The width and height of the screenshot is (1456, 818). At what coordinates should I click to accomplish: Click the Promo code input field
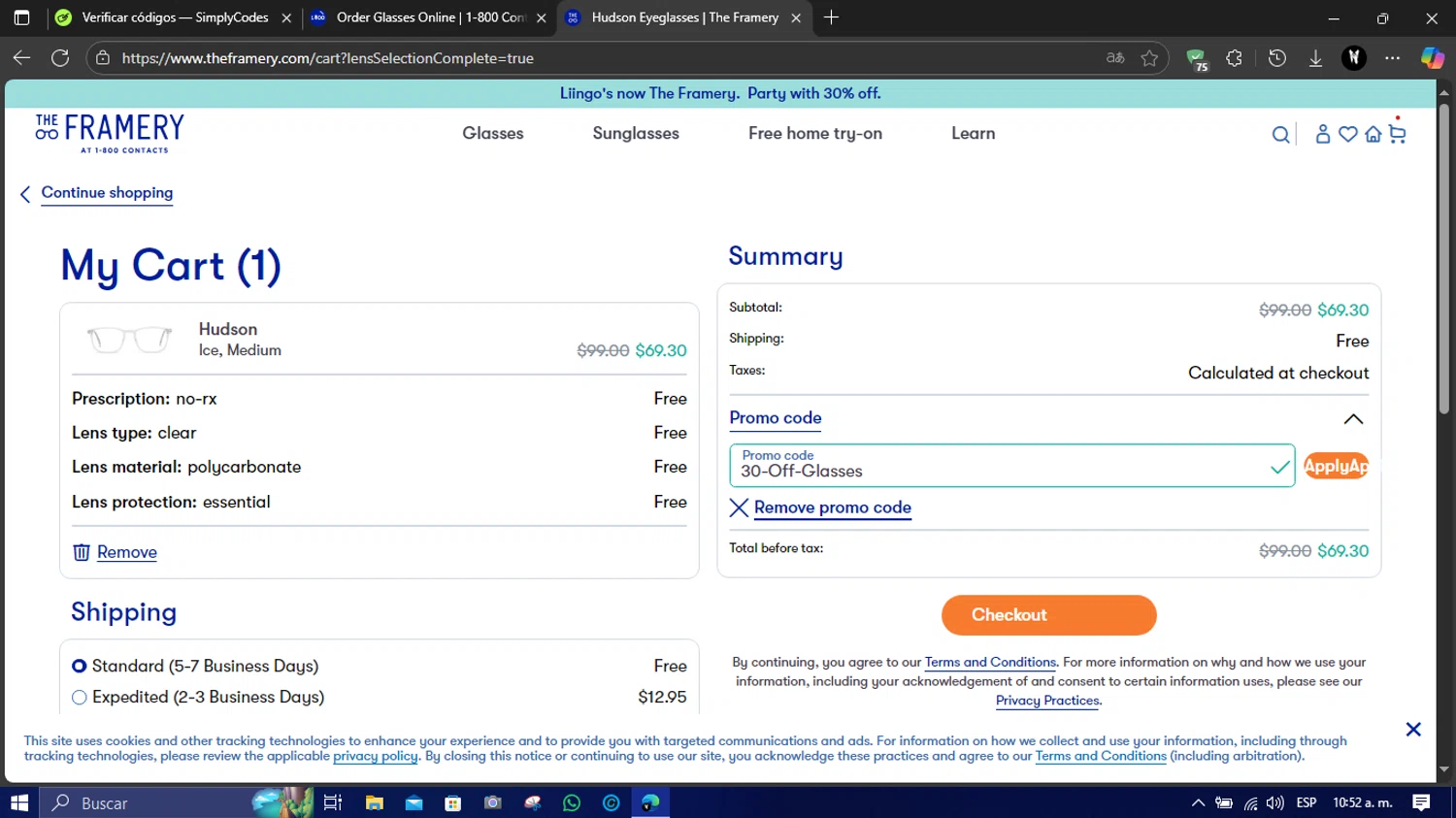pos(1011,466)
